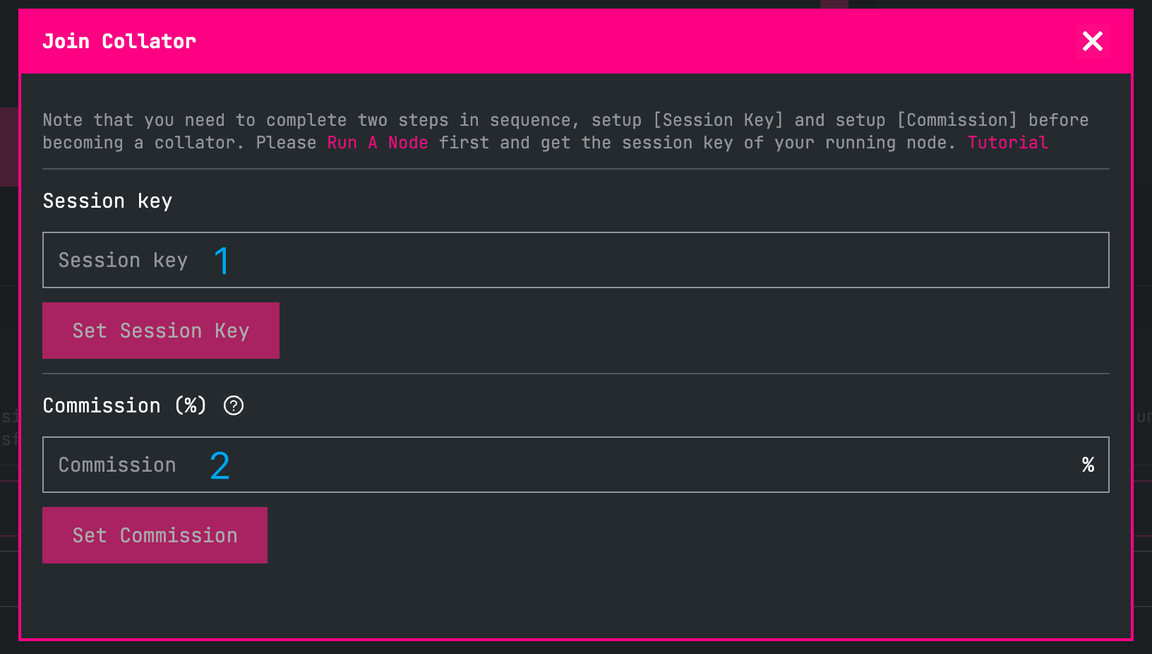The image size is (1152, 654).
Task: Click the Commission help question mark icon
Action: point(233,405)
